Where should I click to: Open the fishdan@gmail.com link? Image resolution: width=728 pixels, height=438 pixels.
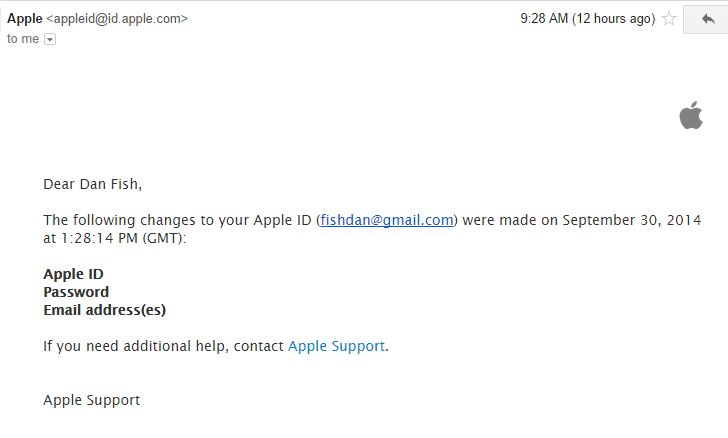coord(386,220)
